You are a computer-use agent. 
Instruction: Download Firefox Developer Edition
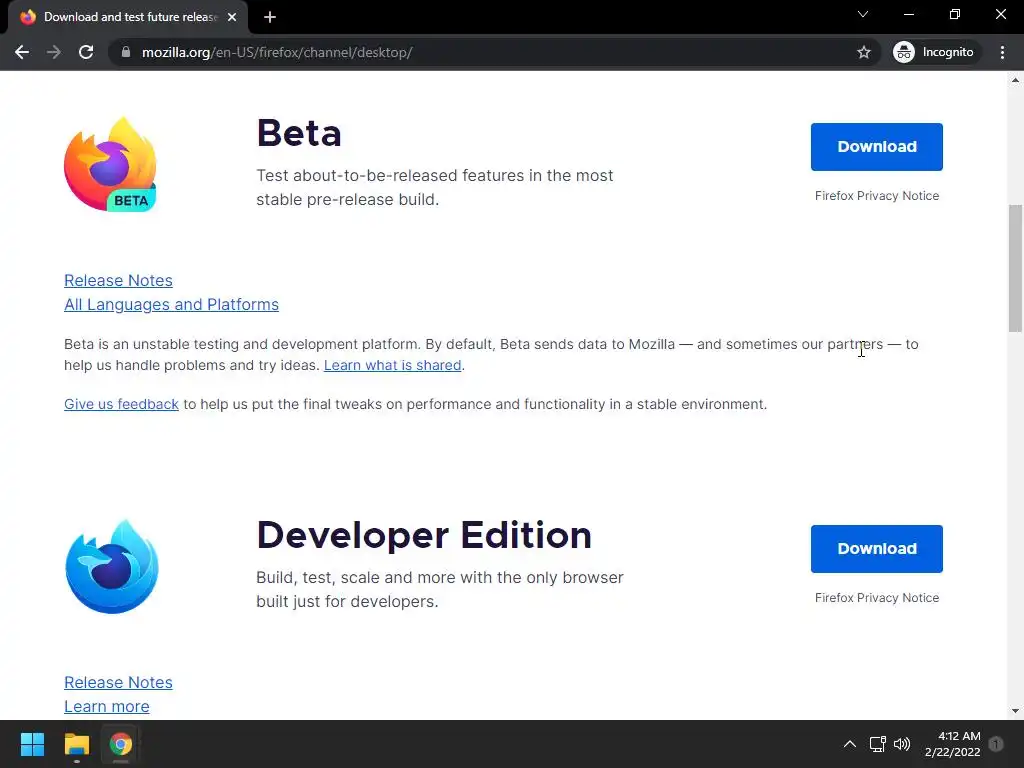point(876,549)
